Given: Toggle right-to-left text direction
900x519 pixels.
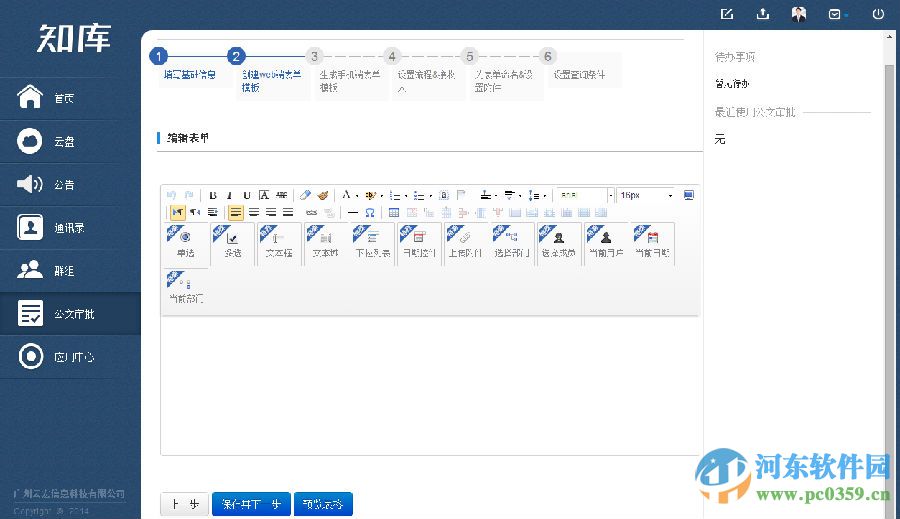Looking at the screenshot, I should 195,212.
